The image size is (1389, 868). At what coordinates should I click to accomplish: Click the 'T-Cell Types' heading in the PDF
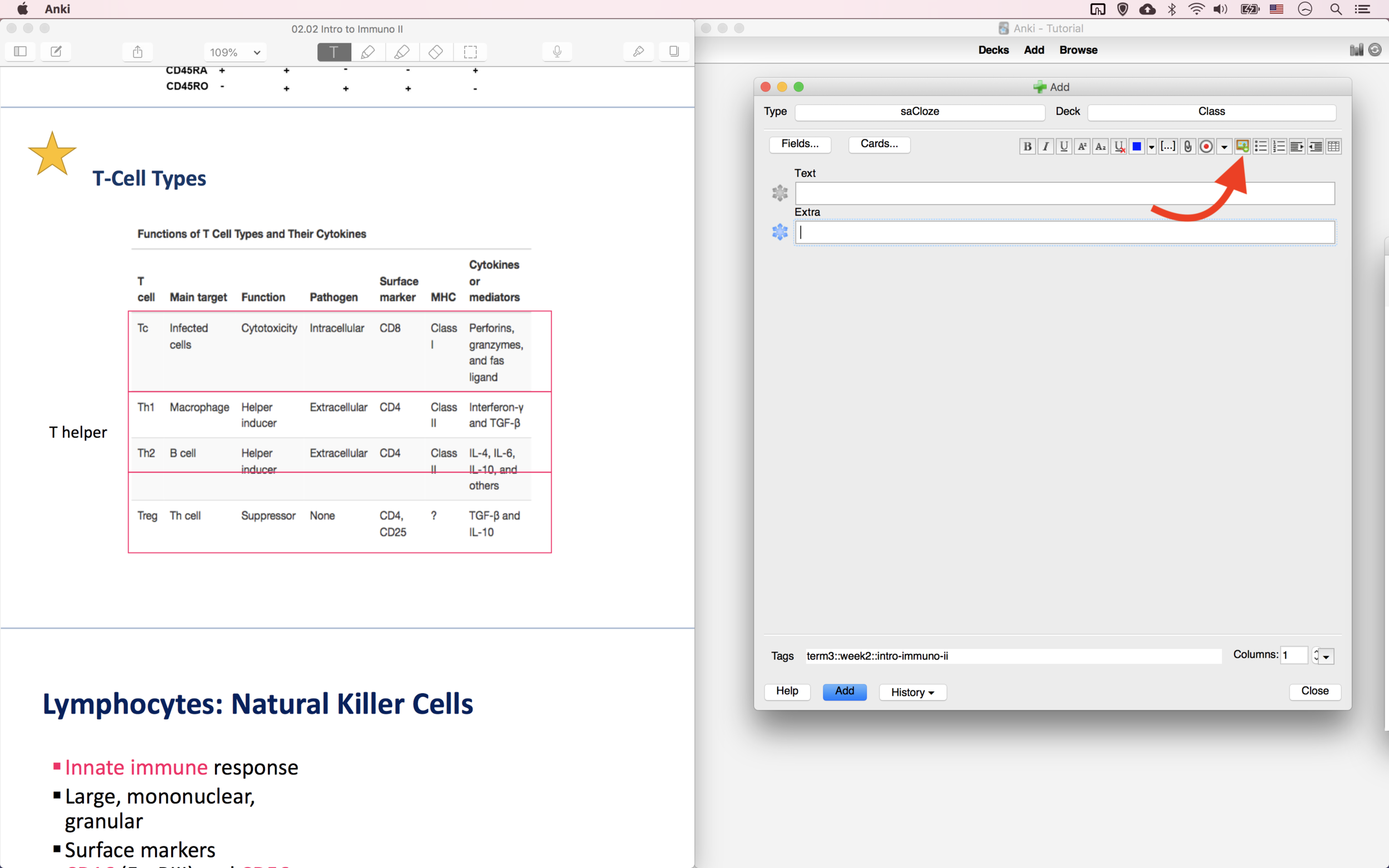tap(149, 178)
